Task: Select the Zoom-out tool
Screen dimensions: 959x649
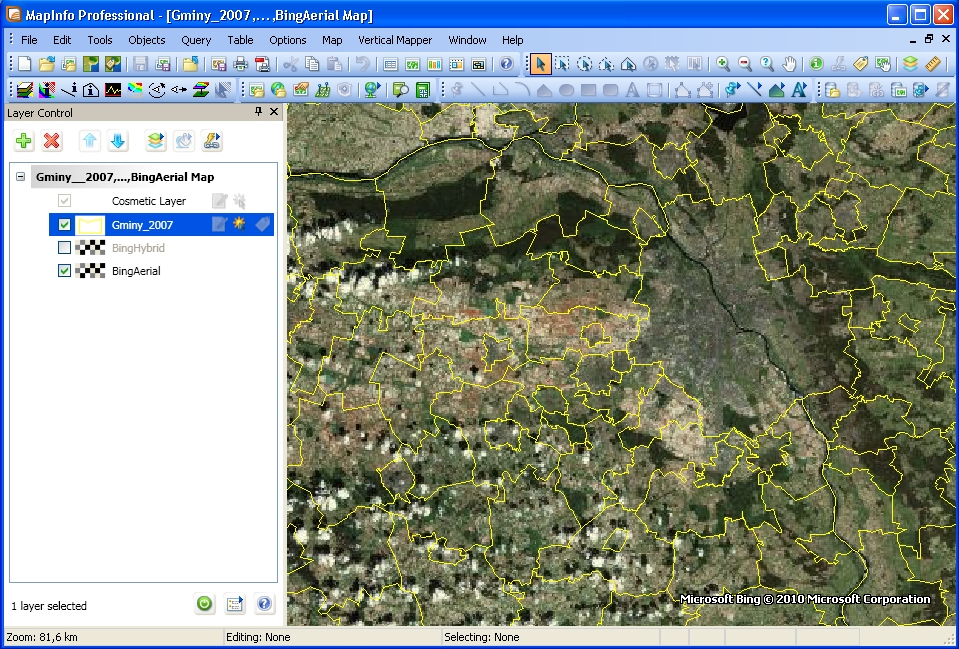Action: pyautogui.click(x=744, y=64)
